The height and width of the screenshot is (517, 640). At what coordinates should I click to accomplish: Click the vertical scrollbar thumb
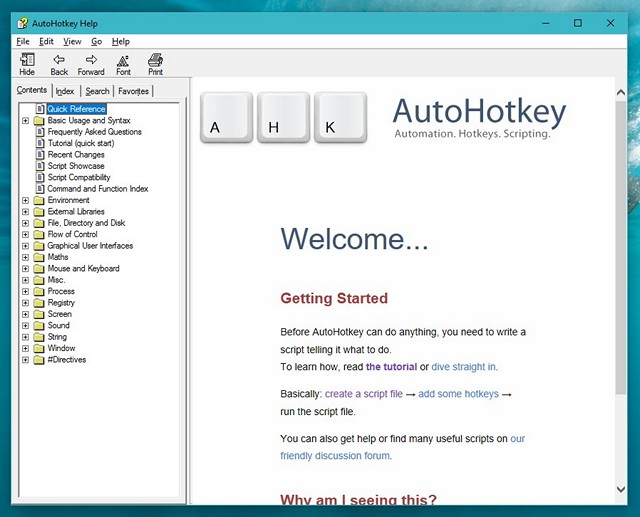(621, 248)
